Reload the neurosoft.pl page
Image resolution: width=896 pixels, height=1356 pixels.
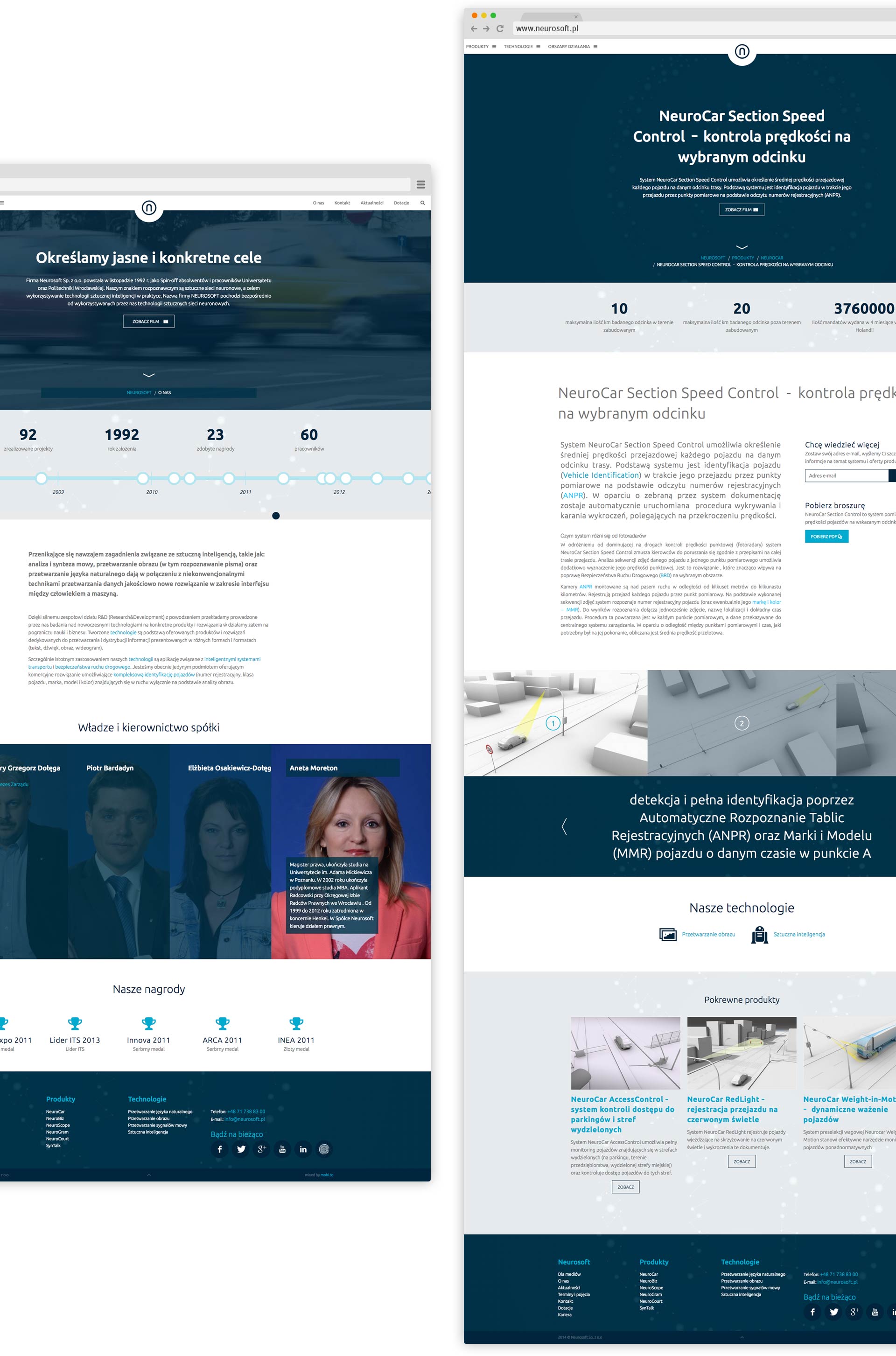[500, 28]
